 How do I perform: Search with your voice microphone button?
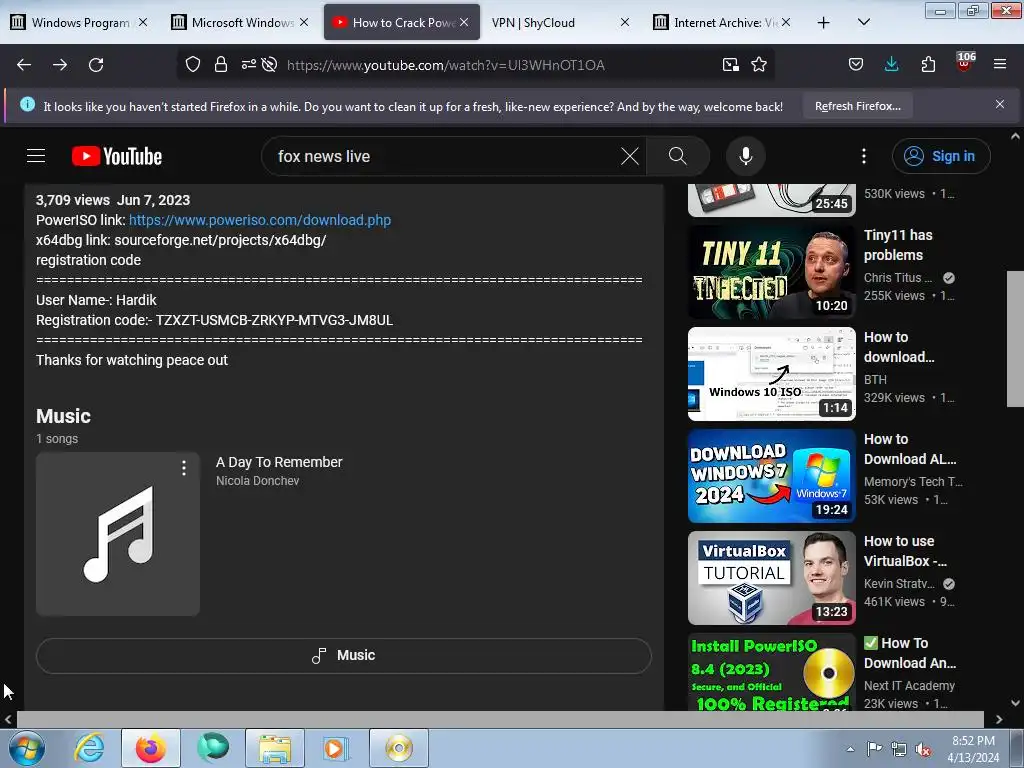pyautogui.click(x=745, y=156)
